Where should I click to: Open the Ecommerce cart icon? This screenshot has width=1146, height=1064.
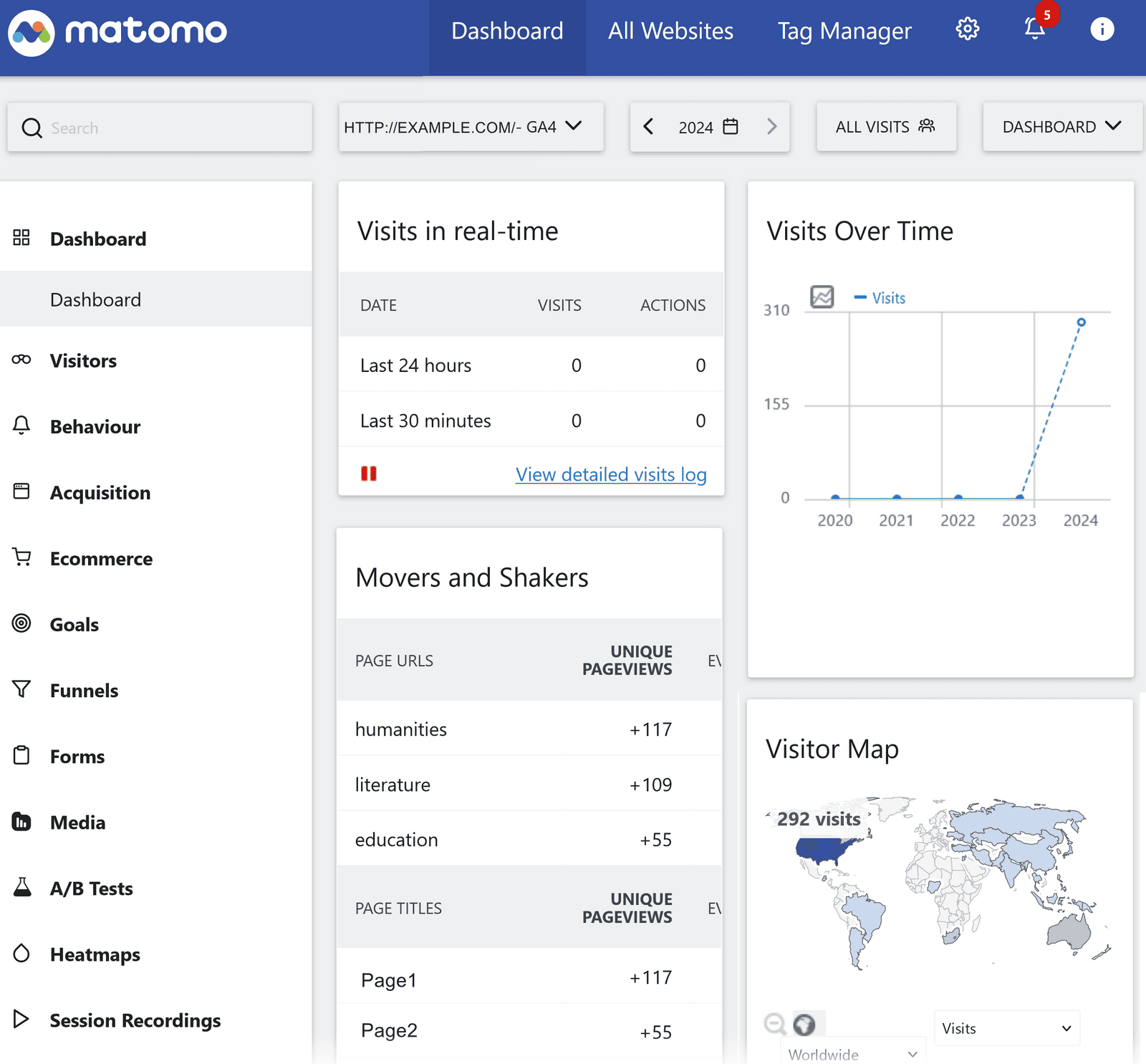pyautogui.click(x=21, y=557)
